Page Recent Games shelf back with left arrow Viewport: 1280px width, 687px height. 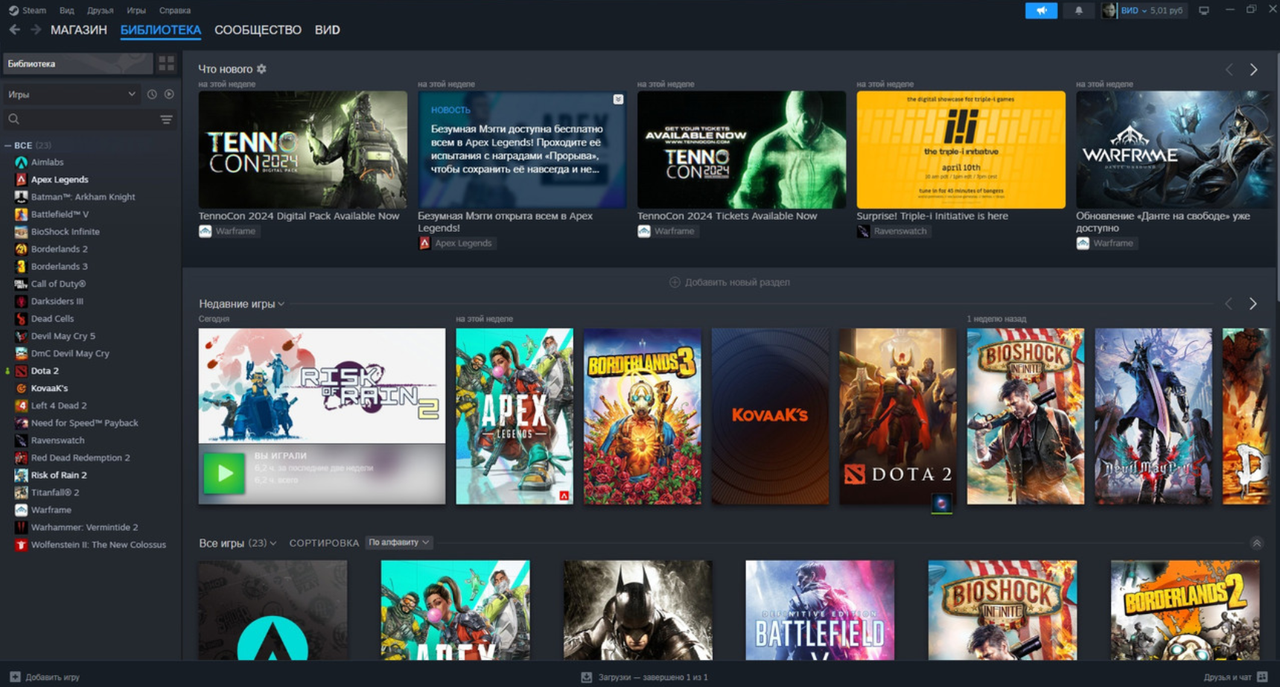click(x=1230, y=303)
